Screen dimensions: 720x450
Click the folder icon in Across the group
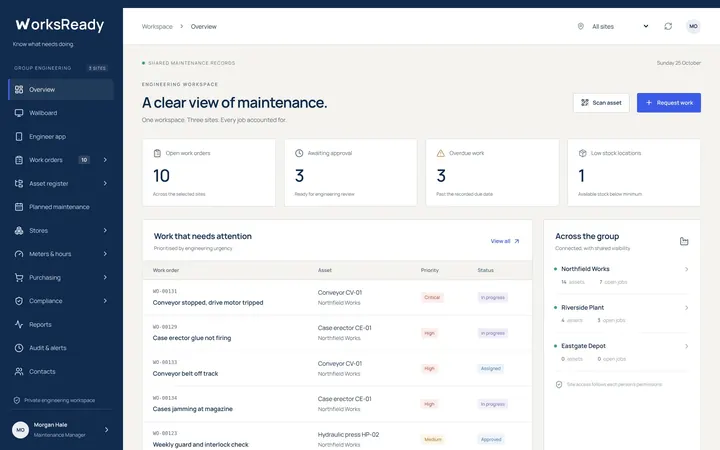click(684, 241)
